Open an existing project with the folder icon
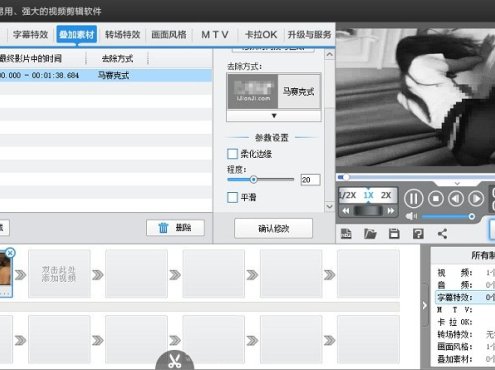The height and width of the screenshot is (370, 495). (370, 234)
